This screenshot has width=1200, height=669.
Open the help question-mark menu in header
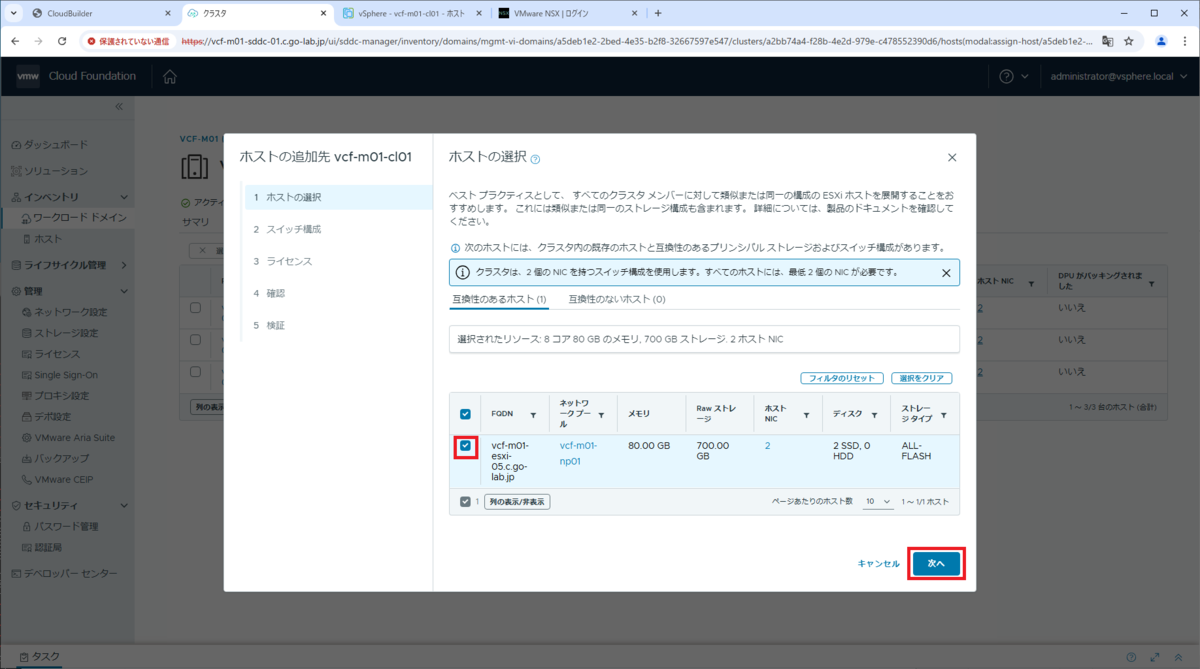tap(1013, 77)
